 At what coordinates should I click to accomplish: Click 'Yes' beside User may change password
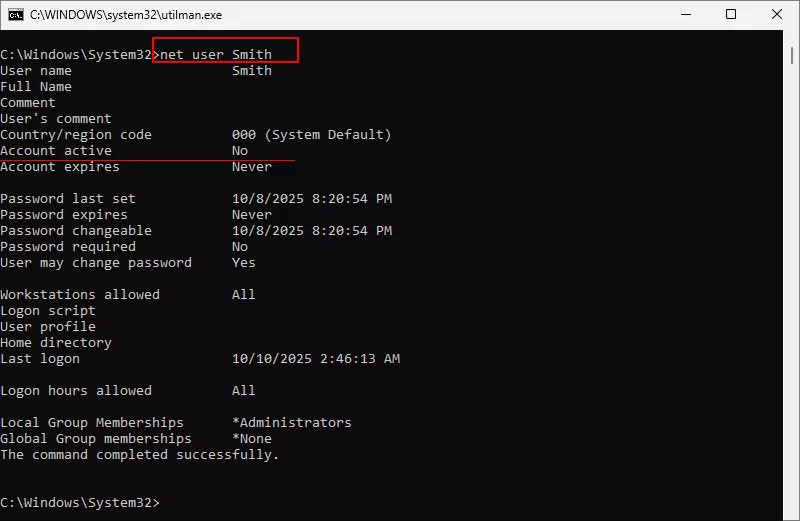[x=243, y=263]
